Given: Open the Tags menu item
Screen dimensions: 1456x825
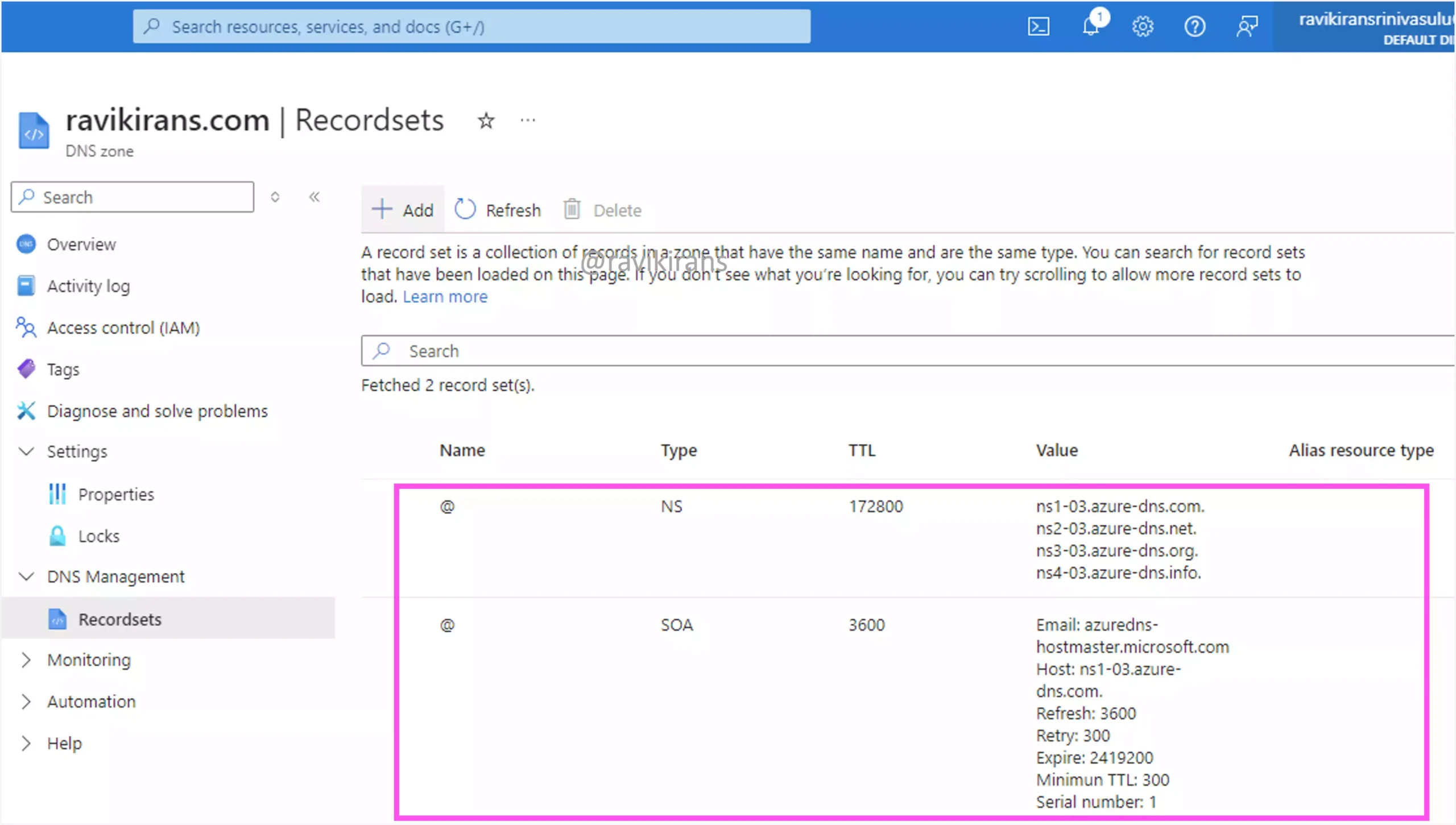Looking at the screenshot, I should tap(63, 370).
